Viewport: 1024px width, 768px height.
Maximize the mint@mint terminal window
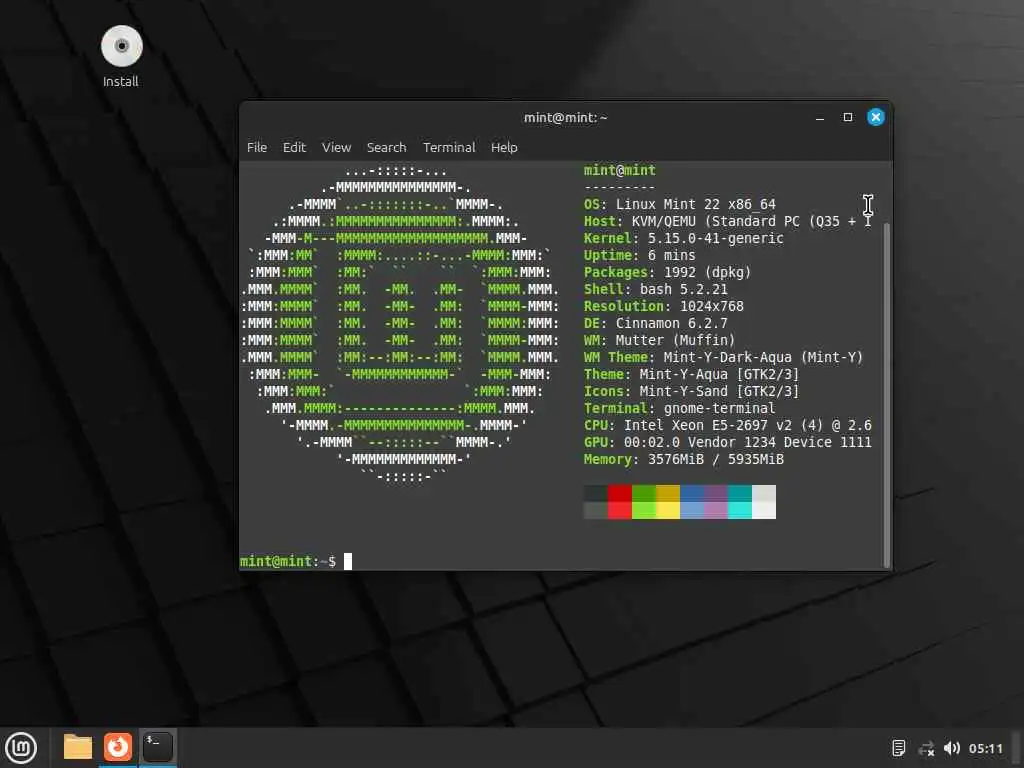point(848,118)
